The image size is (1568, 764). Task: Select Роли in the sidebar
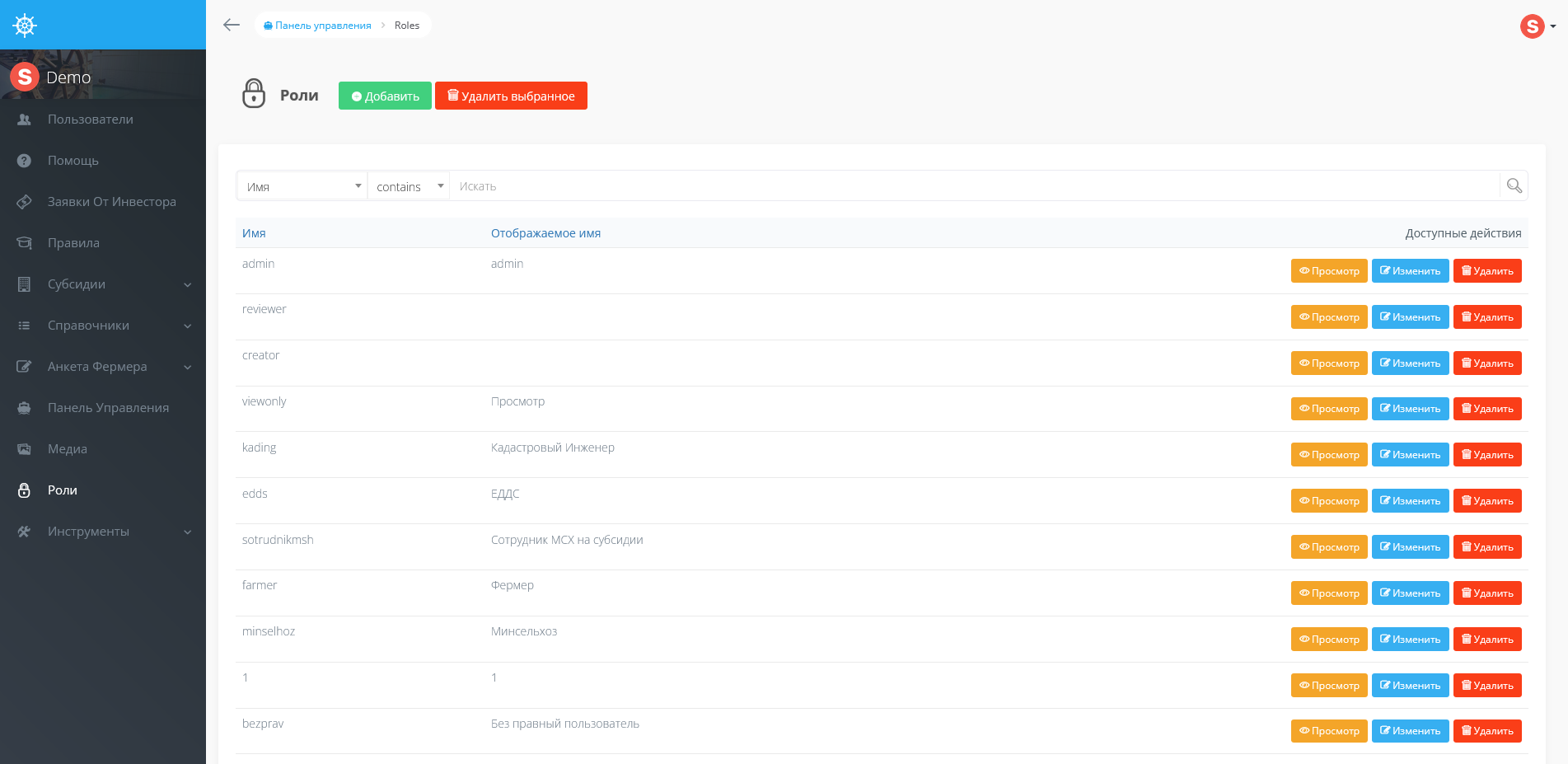tap(63, 490)
